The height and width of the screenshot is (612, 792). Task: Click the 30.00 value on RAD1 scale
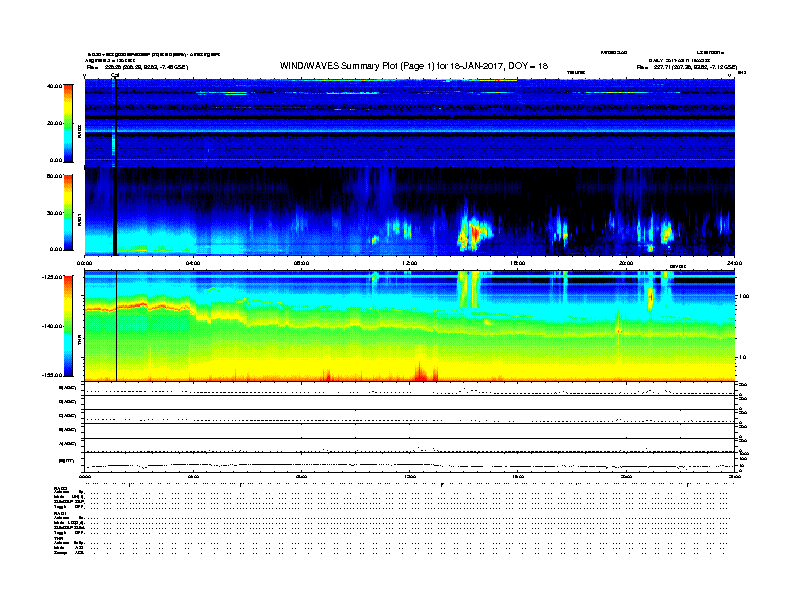54,213
